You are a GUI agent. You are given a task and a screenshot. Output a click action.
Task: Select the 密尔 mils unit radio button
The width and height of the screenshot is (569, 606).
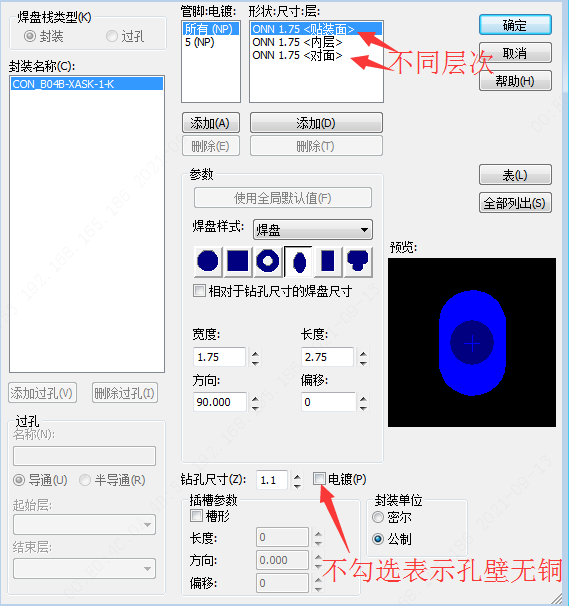[378, 517]
